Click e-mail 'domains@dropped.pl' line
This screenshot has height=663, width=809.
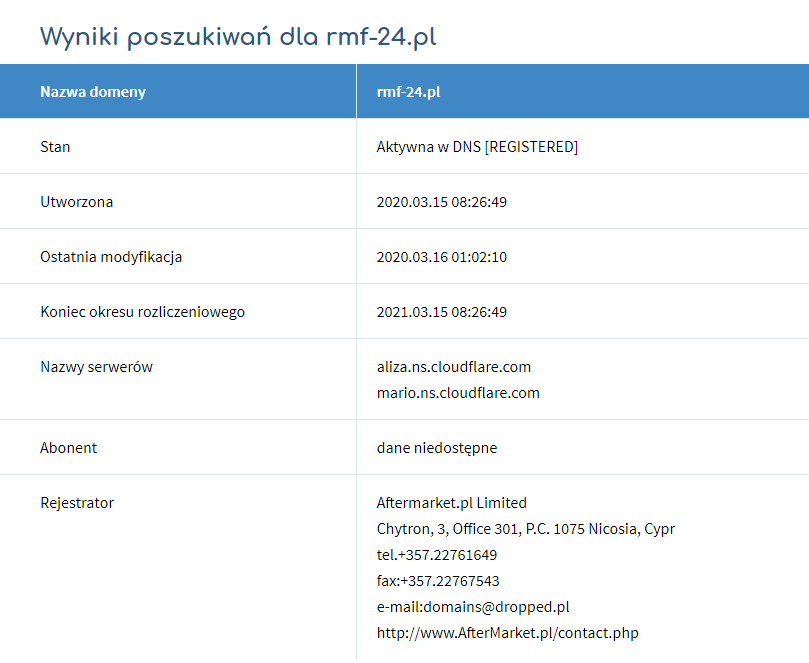point(473,607)
